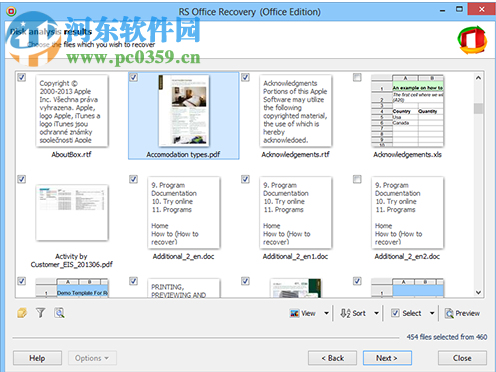The height and width of the screenshot is (372, 496).
Task: Click the Preview magnifier icon
Action: [x=449, y=313]
